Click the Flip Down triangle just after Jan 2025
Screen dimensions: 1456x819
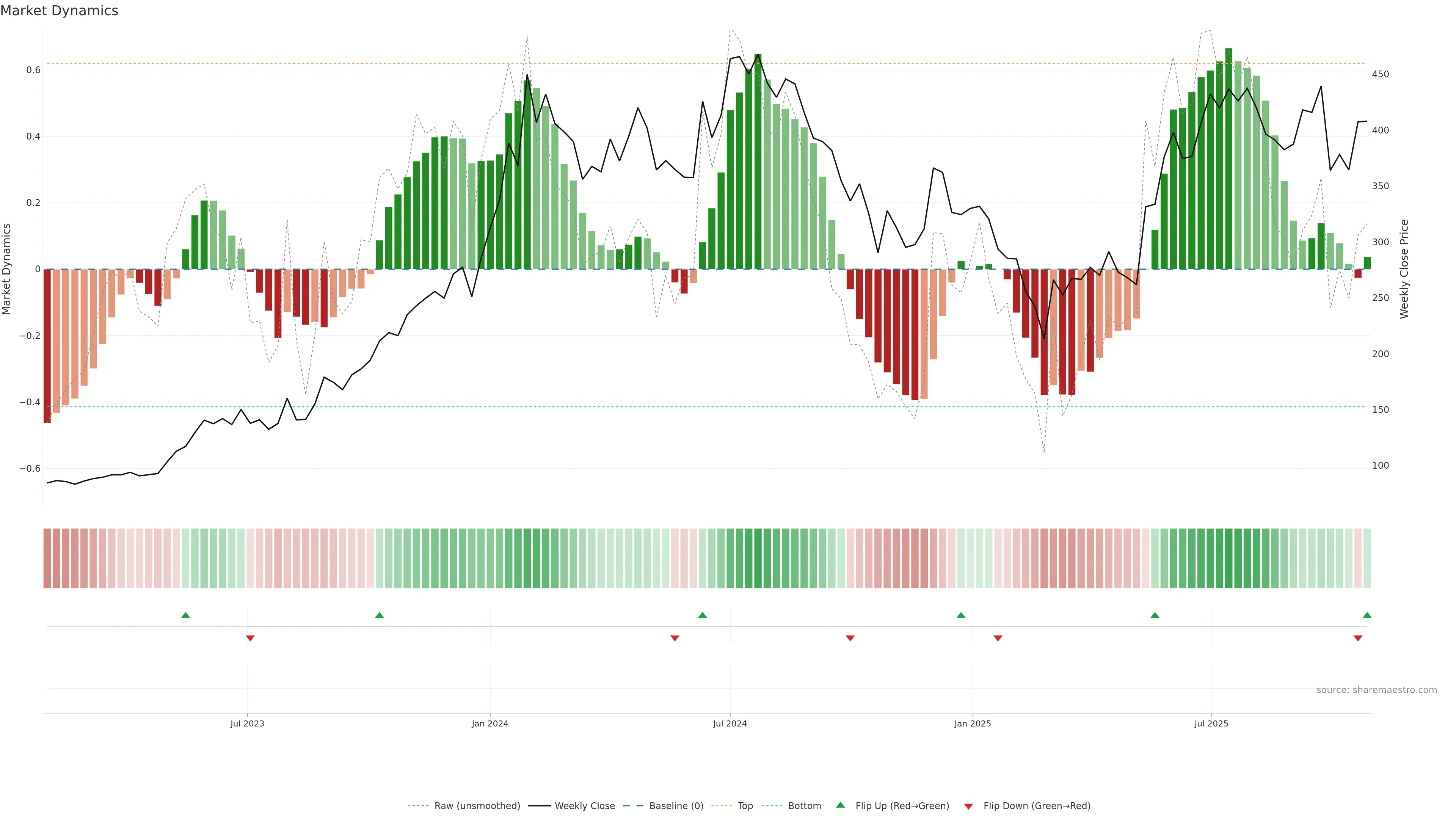(998, 638)
